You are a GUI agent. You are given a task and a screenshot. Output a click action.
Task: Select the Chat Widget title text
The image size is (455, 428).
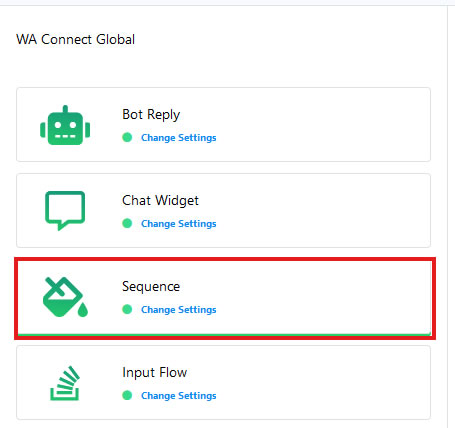coord(160,201)
